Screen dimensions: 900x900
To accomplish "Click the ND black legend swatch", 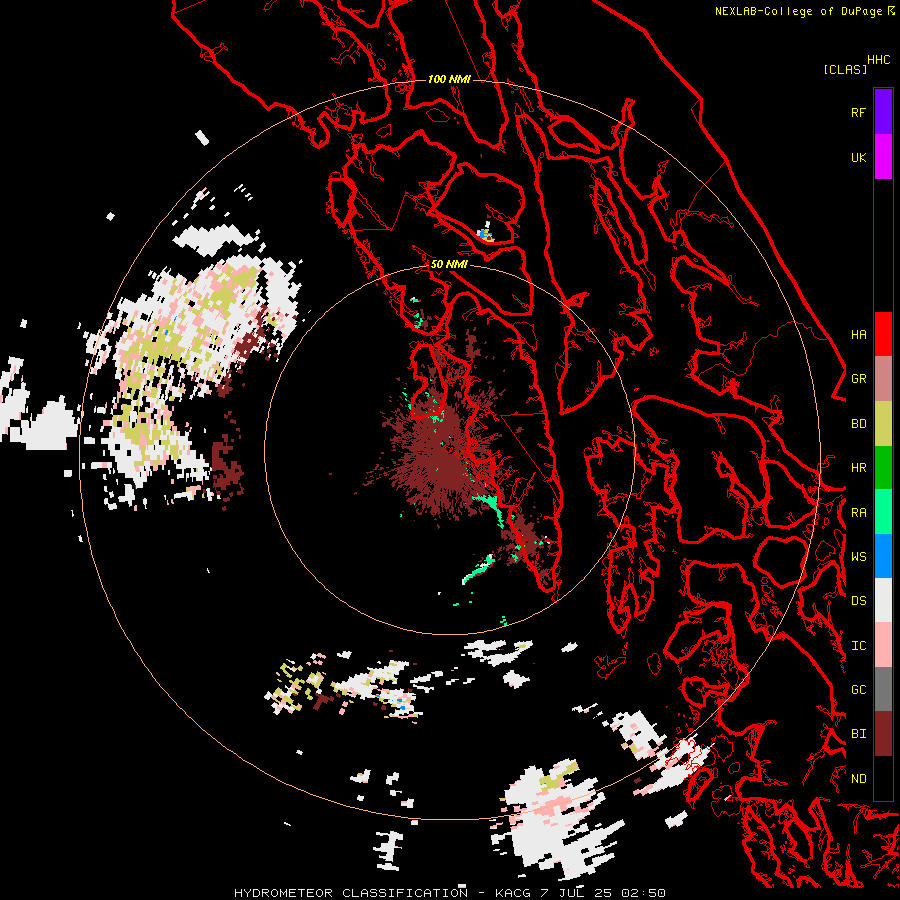I will pos(883,778).
